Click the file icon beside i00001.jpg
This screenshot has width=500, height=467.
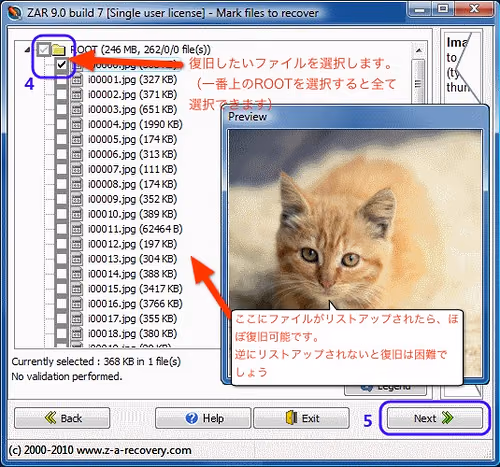[77, 80]
